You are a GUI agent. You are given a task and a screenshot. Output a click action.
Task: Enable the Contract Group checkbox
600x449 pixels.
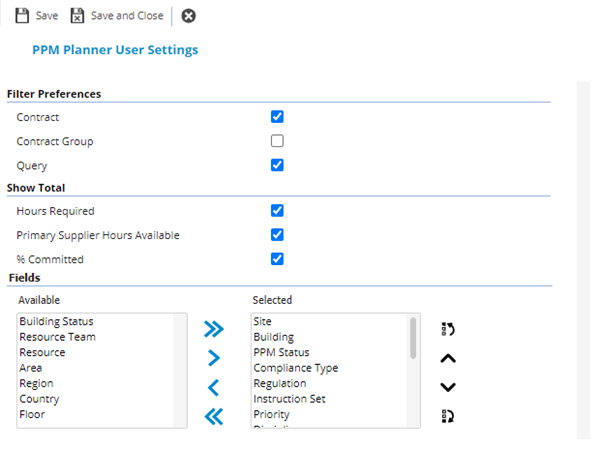click(x=277, y=141)
